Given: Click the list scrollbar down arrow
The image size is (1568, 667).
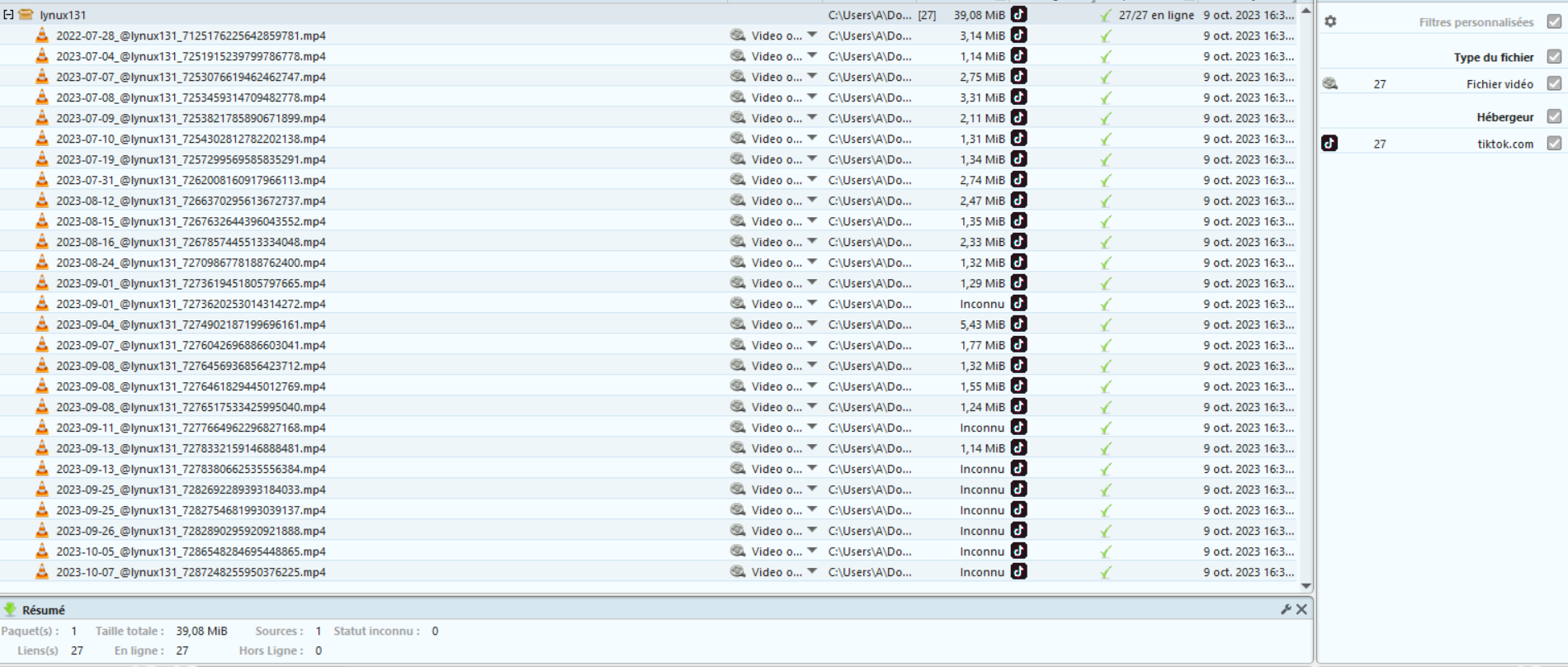Looking at the screenshot, I should (1306, 586).
